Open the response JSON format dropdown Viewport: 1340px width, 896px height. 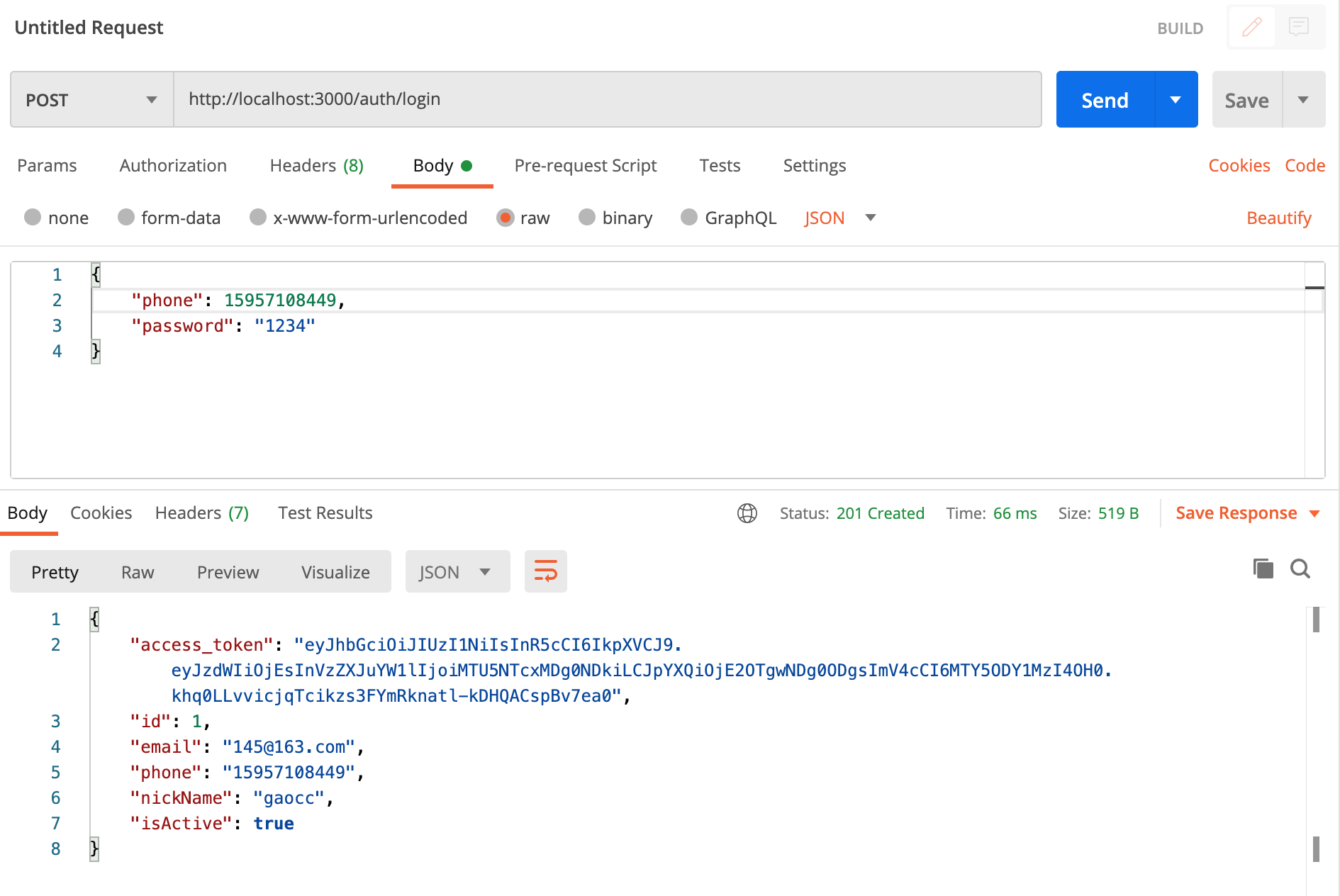[x=457, y=571]
